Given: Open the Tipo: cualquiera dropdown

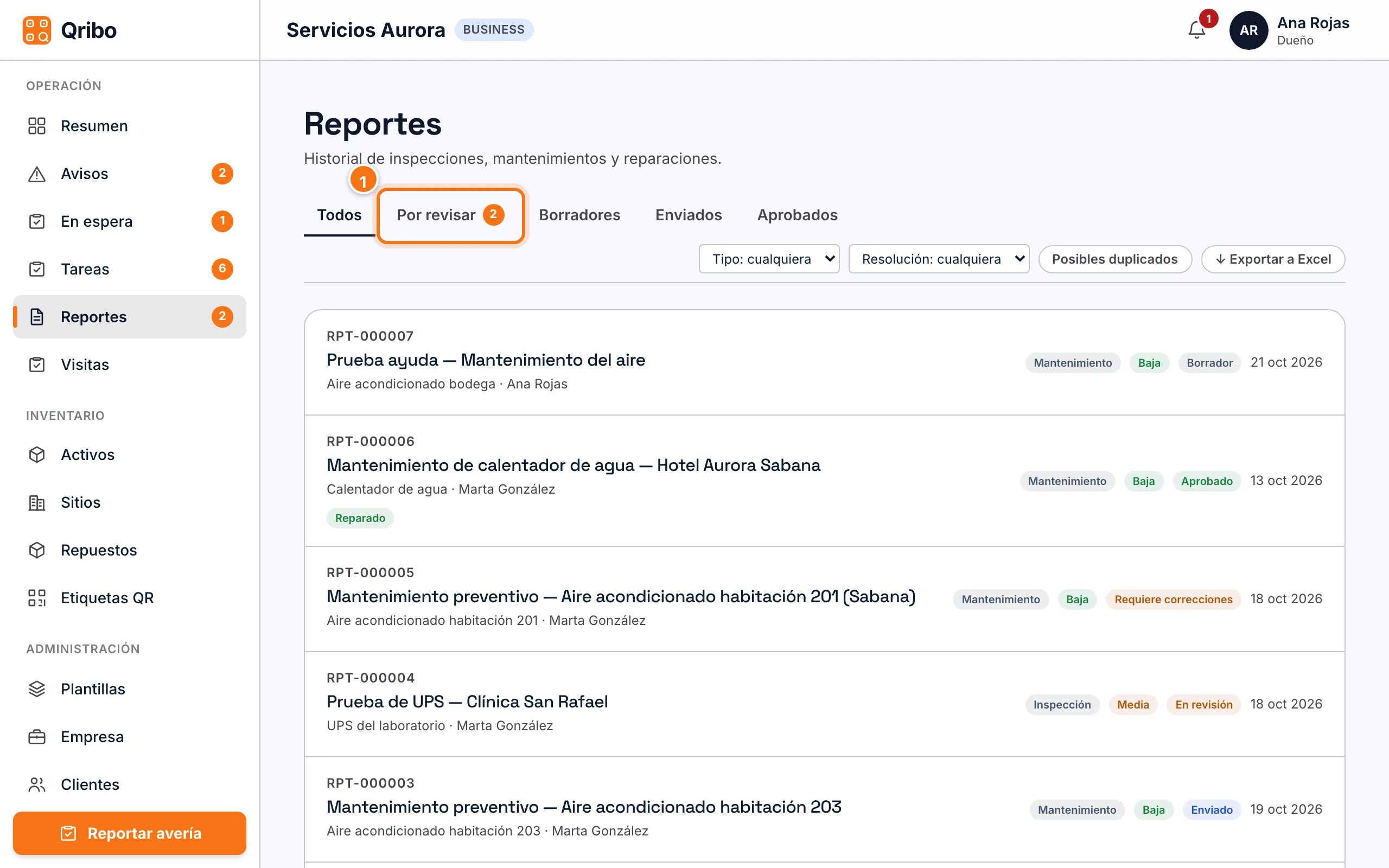Looking at the screenshot, I should tap(769, 259).
